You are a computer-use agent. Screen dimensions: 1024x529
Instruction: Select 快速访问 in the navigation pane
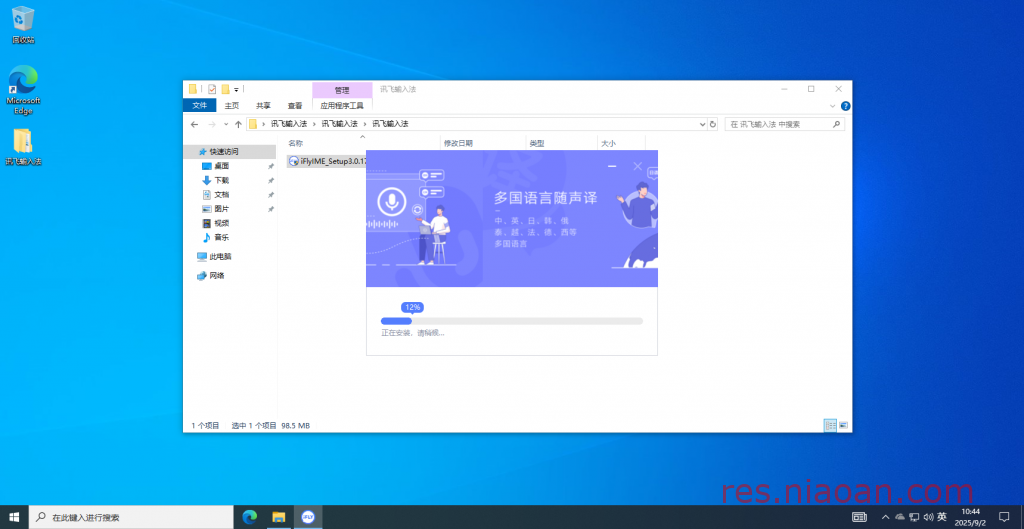[230, 152]
